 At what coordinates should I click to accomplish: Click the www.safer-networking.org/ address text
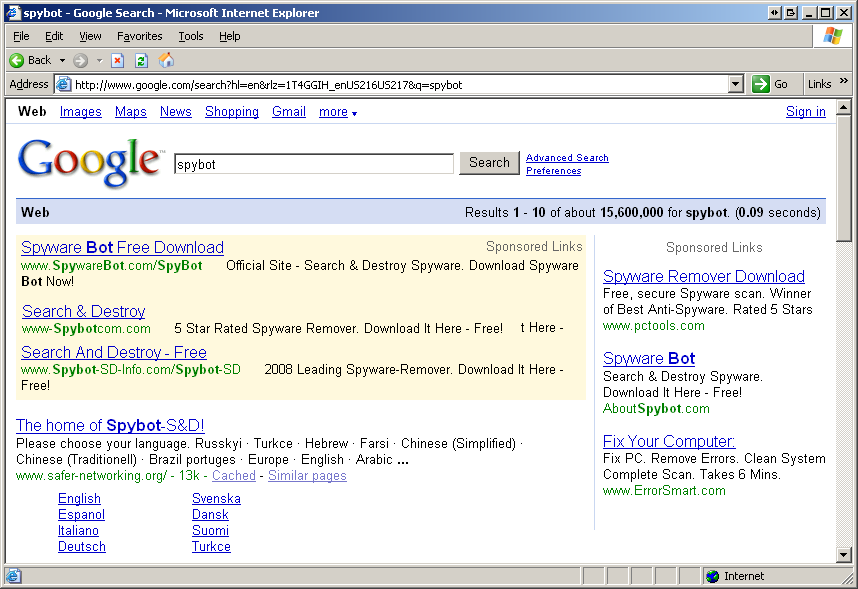pos(91,476)
